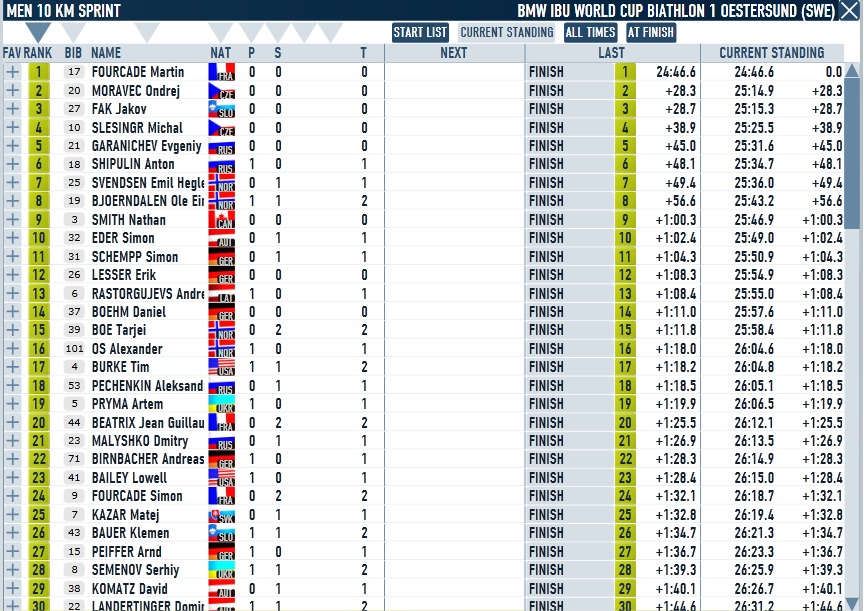Add KAZAR Matej to favorites with plus icon

[12, 514]
